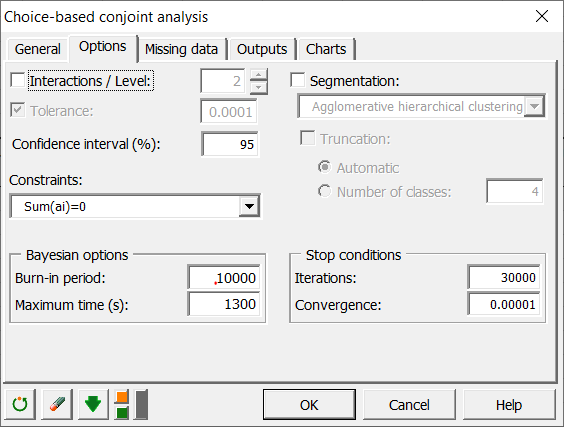Image resolution: width=564 pixels, height=427 pixels.
Task: Click the eraser icon to clear selections
Action: click(x=57, y=404)
